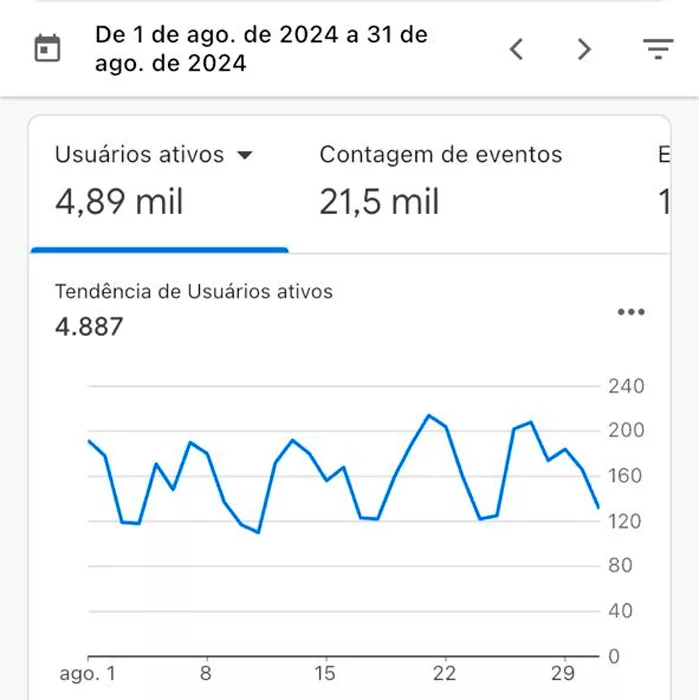Select the partially visible third metric tab
The image size is (700, 700).
(x=662, y=180)
